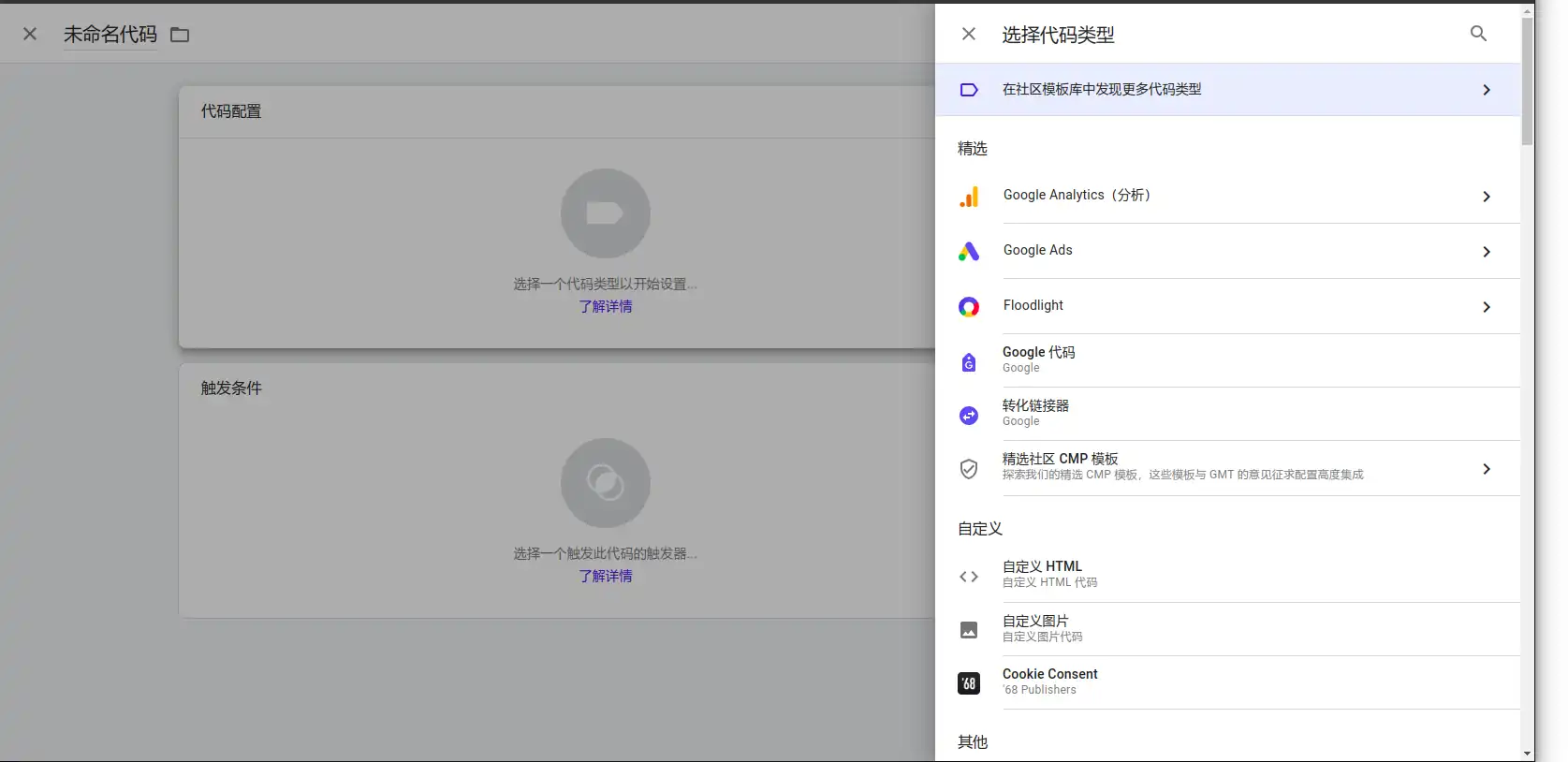Click the 转化链接器 icon

click(x=969, y=416)
